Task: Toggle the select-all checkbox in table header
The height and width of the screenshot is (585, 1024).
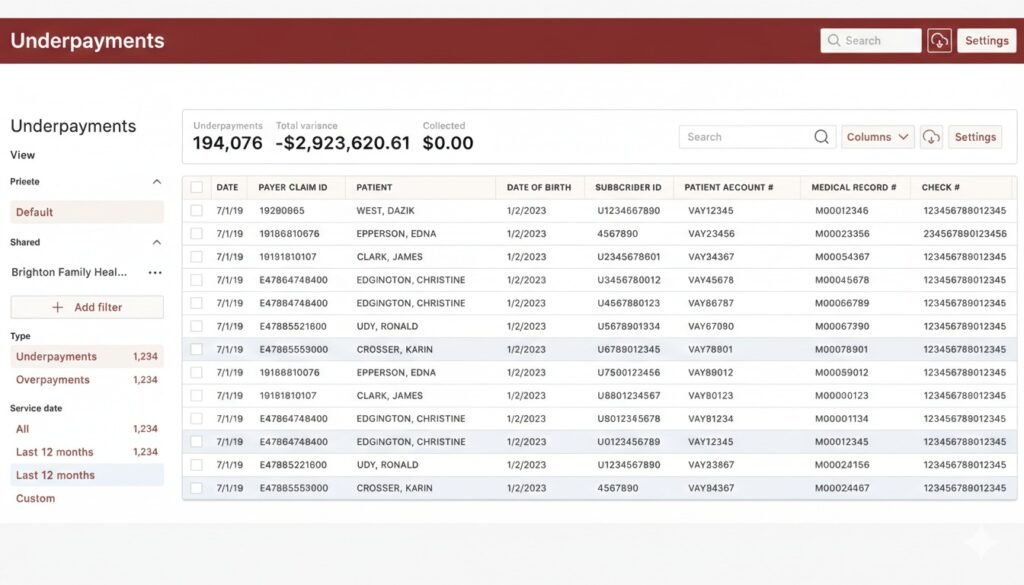Action: 197,187
